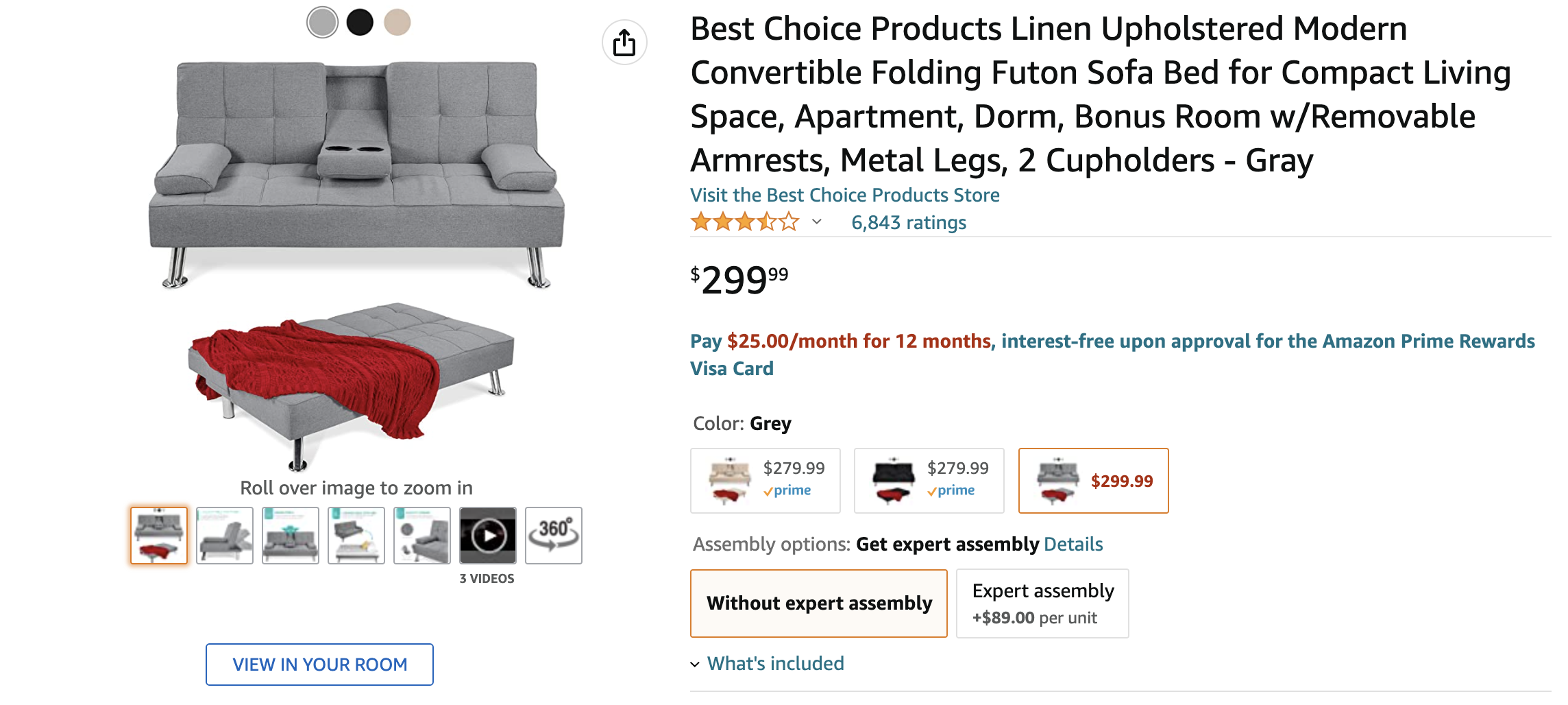Image resolution: width=1568 pixels, height=705 pixels.
Task: Open the 6,843 ratings link
Action: pos(909,222)
